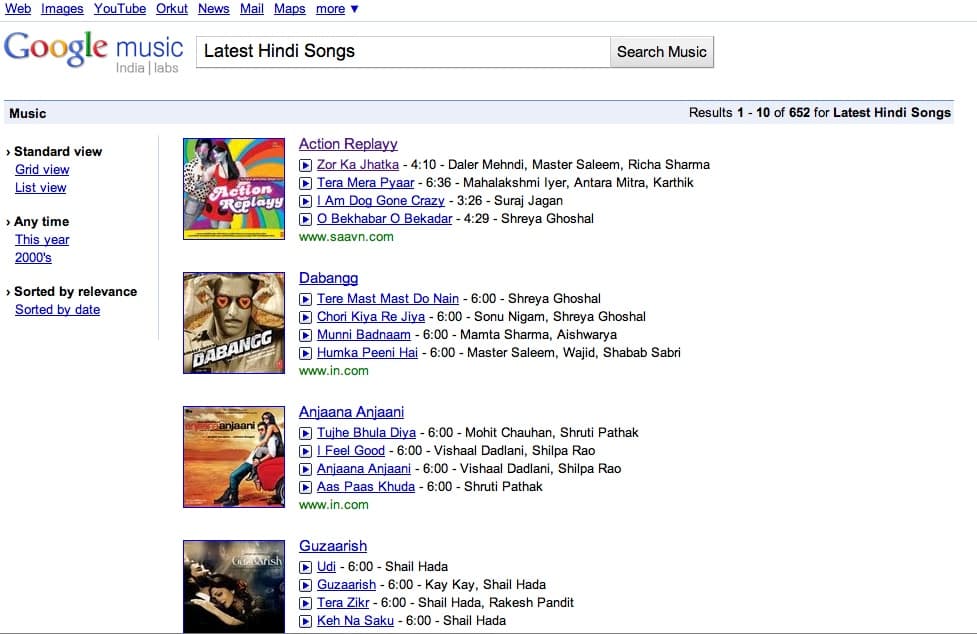Play the song Tera Mera Pyaar
977x634 pixels.
(x=305, y=183)
